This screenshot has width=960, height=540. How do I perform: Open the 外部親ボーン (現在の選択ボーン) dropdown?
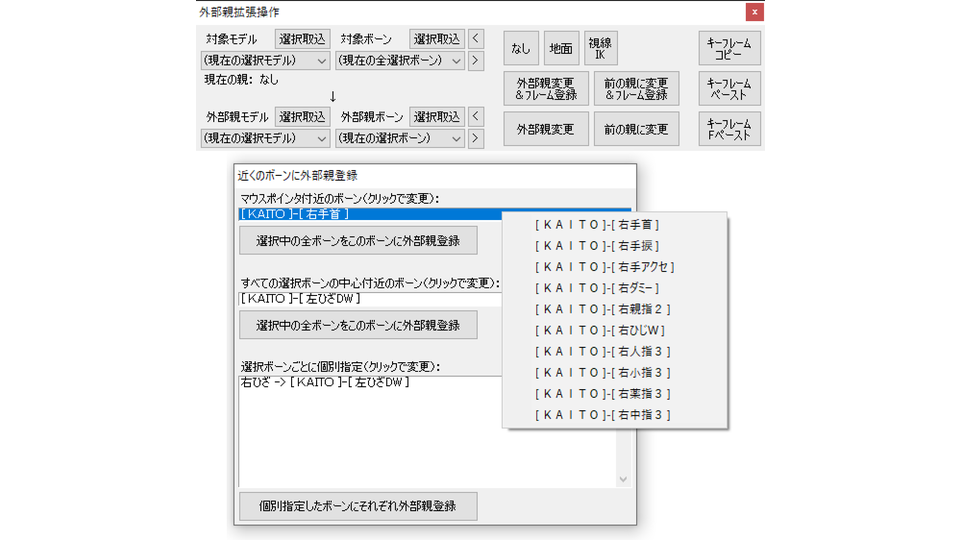point(400,138)
